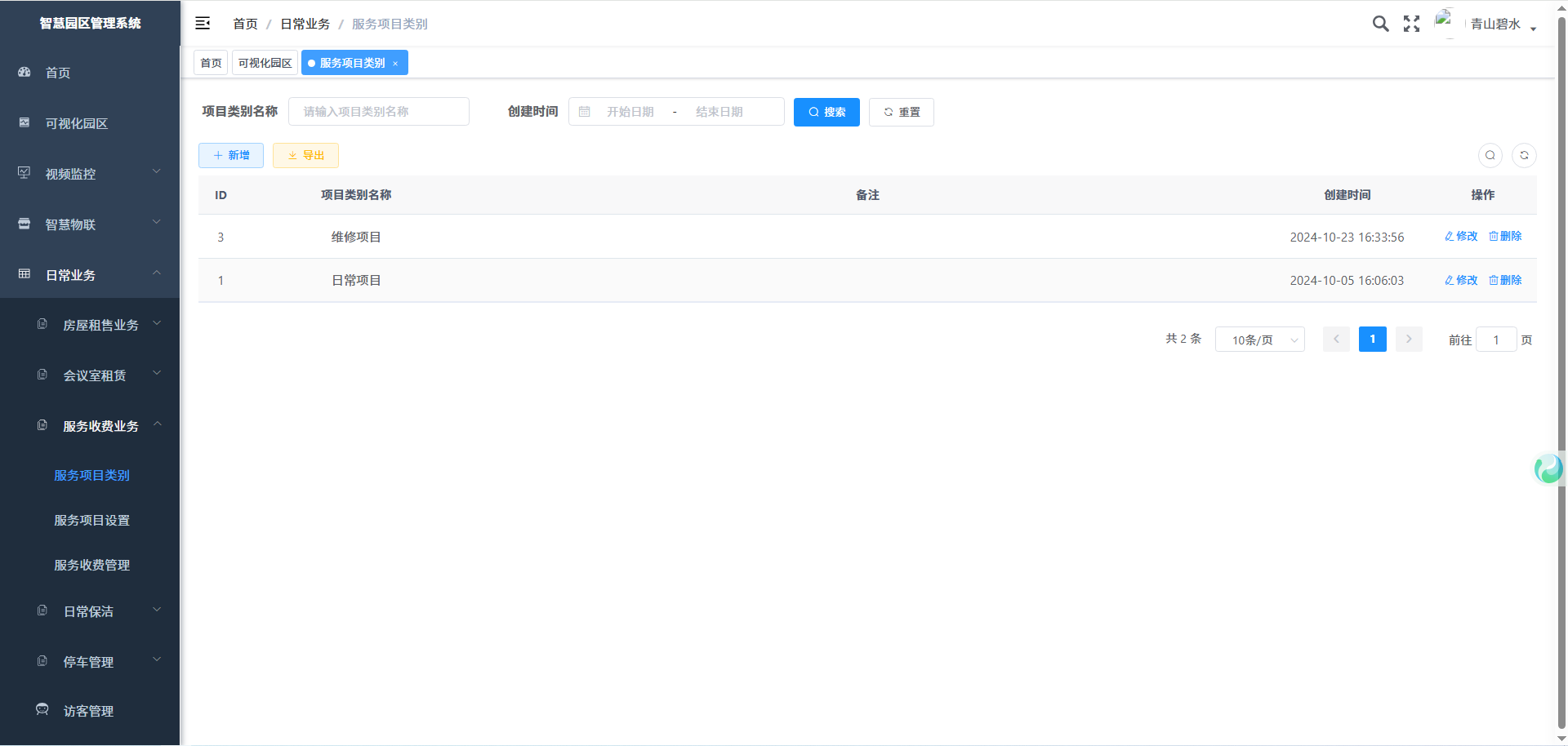Open the 10条/页 page size dropdown
Screen dimensions: 1568x746
1259,340
